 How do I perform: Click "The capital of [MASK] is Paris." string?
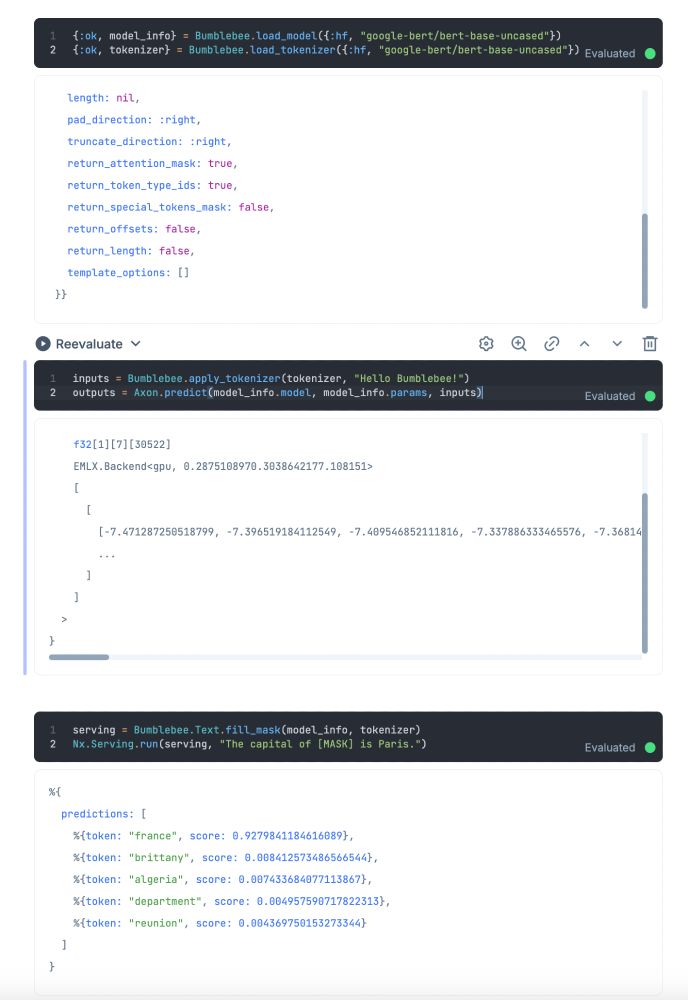pos(319,744)
